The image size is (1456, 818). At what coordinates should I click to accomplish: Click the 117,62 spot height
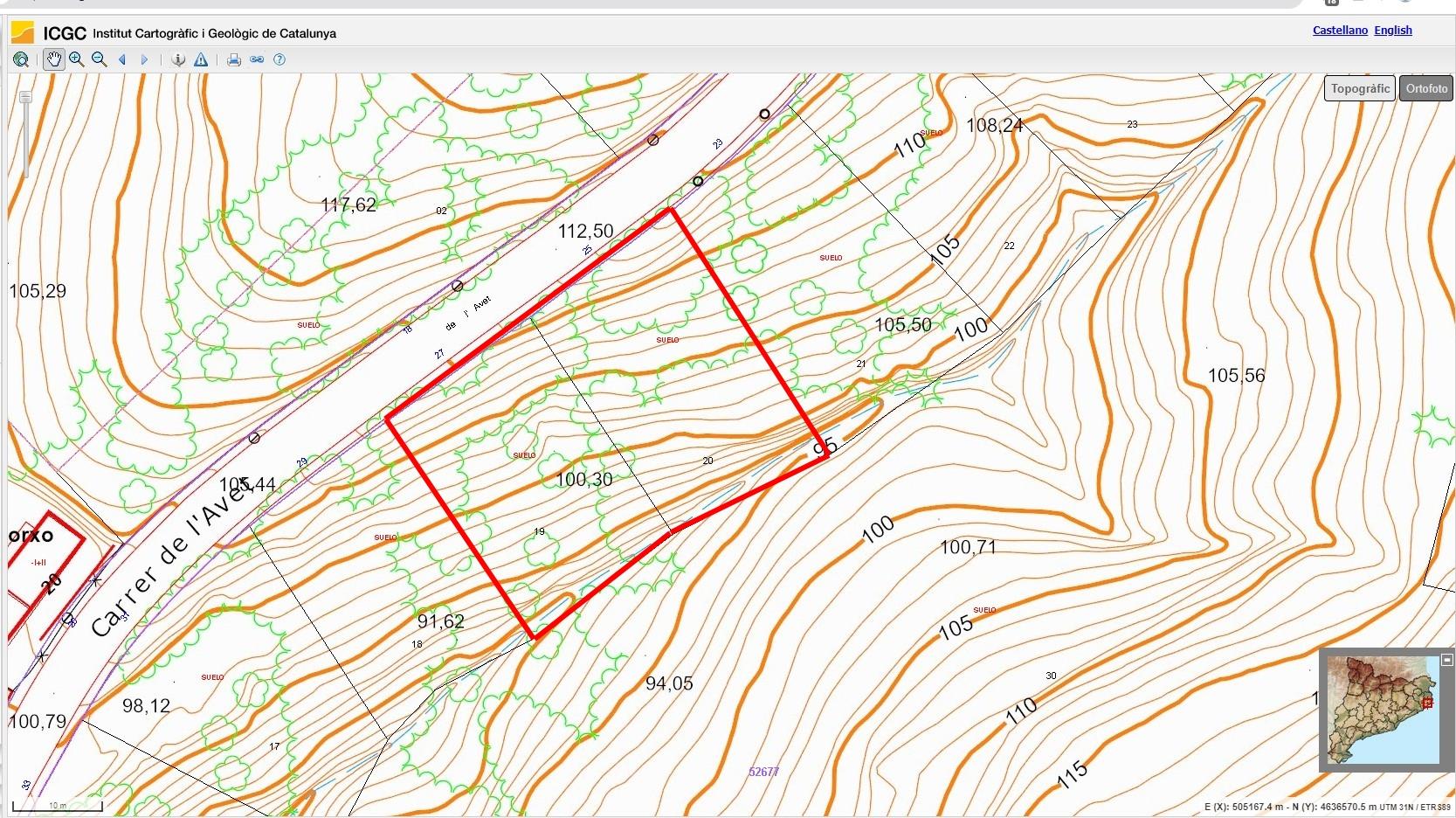pyautogui.click(x=348, y=204)
